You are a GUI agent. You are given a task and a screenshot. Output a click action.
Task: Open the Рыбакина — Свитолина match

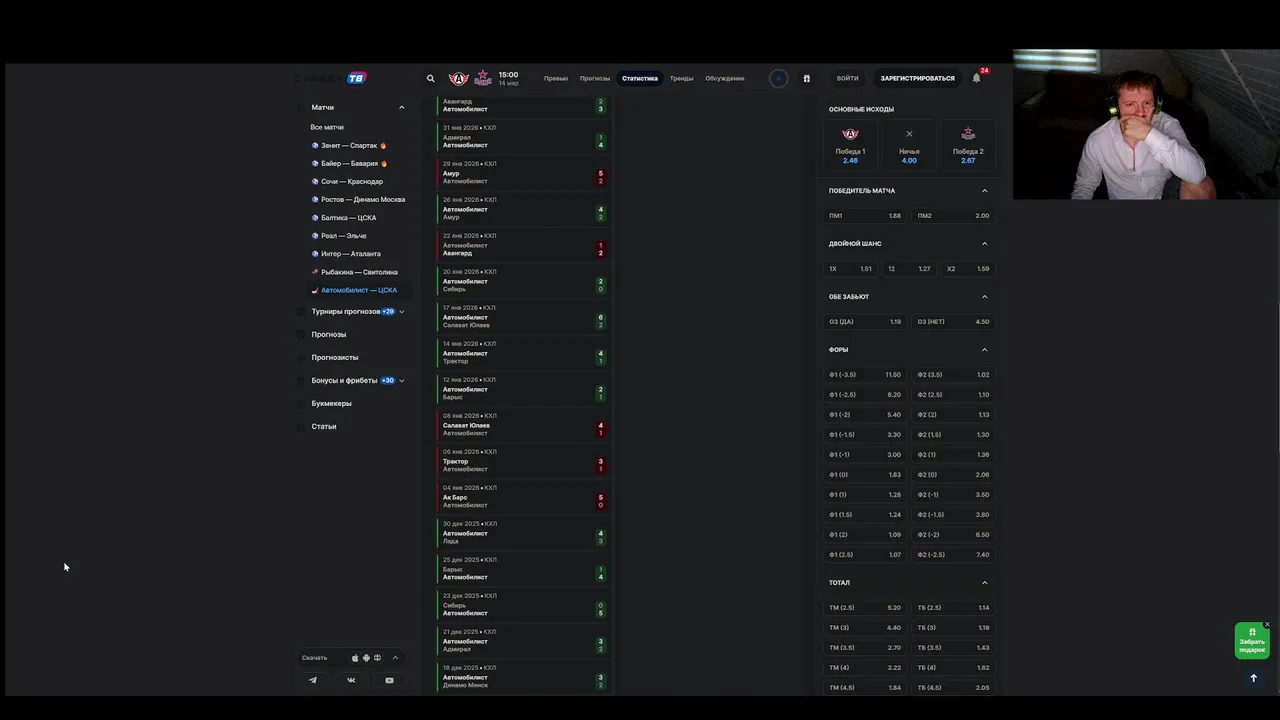pos(355,271)
